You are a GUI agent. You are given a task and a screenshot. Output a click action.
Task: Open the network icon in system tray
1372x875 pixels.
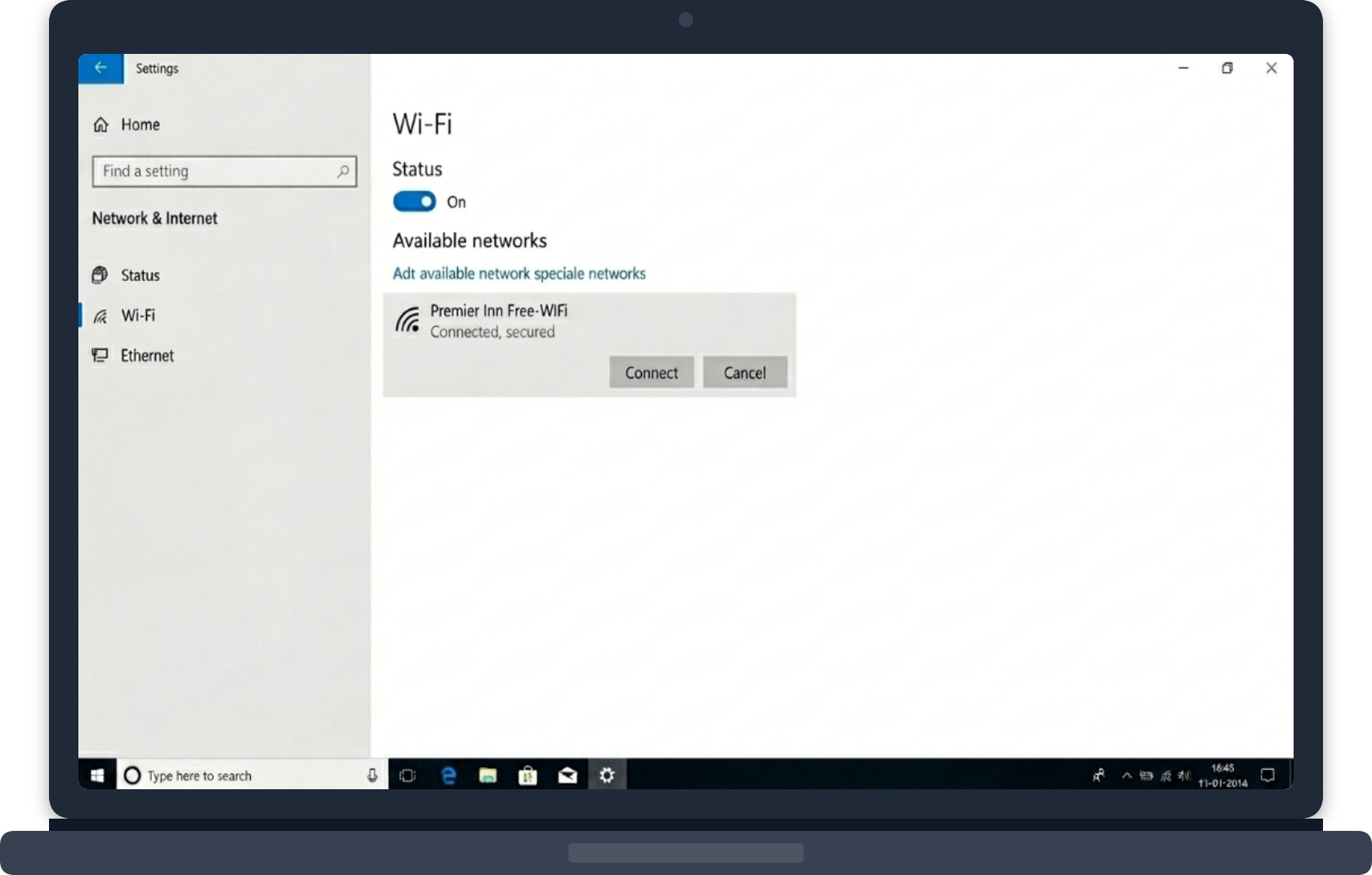point(1166,775)
